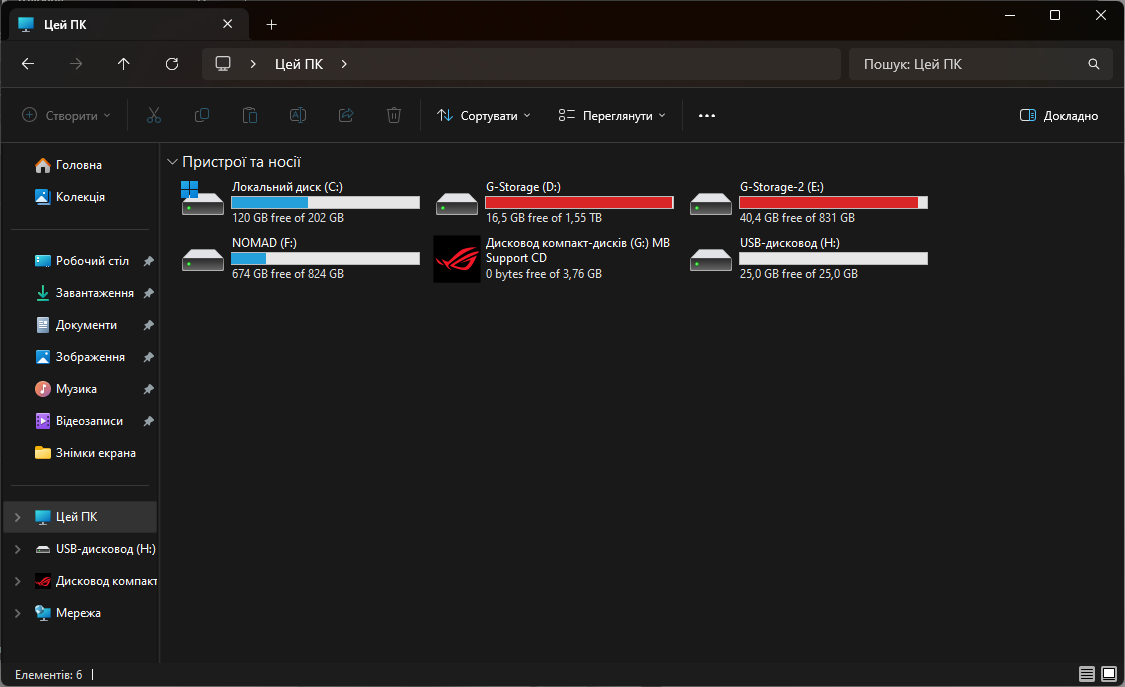The width and height of the screenshot is (1125, 687).
Task: Open the ellipsis (see more) menu
Action: [707, 115]
